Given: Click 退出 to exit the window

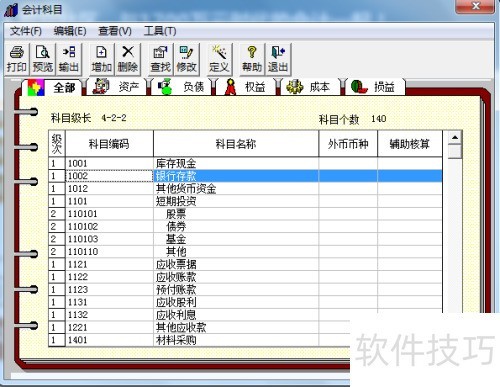Looking at the screenshot, I should [x=278, y=59].
